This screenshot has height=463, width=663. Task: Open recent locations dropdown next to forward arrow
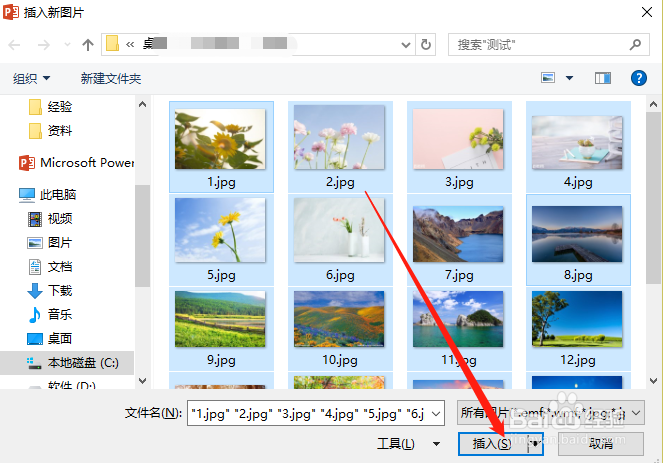click(67, 44)
